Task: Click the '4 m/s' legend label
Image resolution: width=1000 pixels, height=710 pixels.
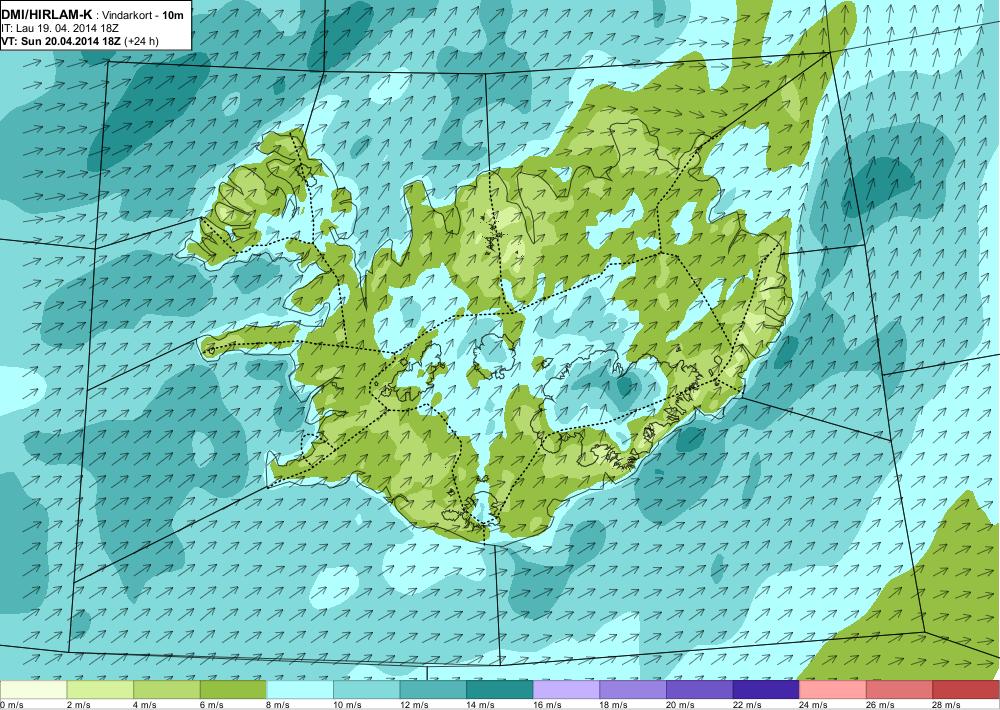Action: [x=145, y=704]
